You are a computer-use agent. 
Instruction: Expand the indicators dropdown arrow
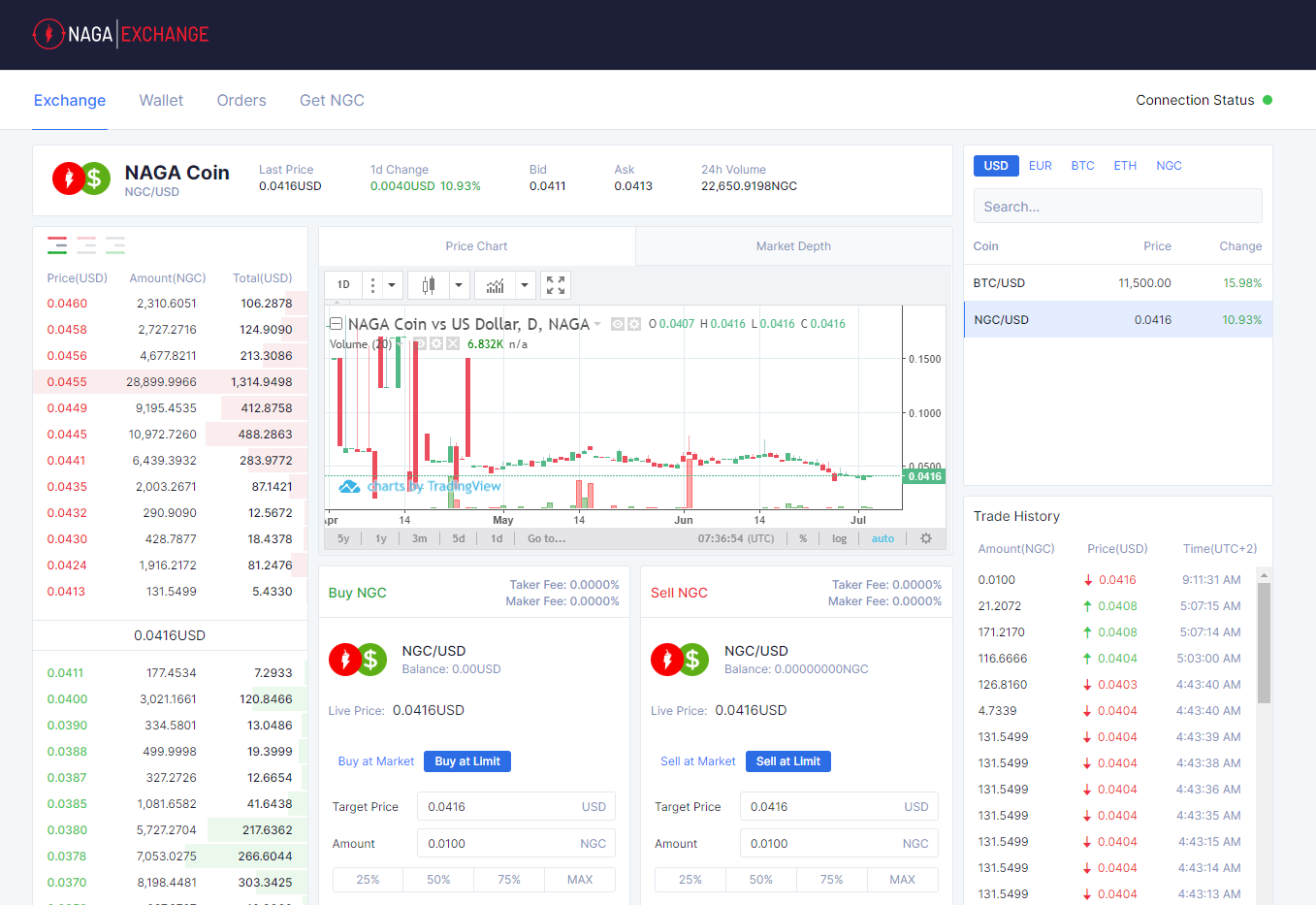tap(525, 285)
